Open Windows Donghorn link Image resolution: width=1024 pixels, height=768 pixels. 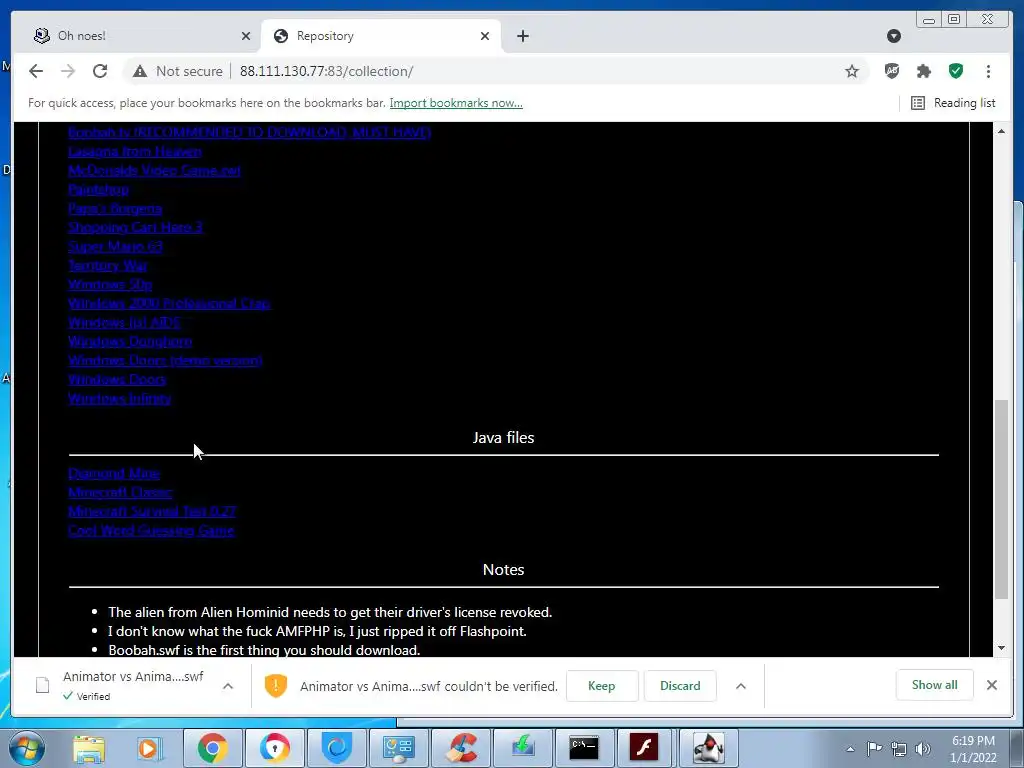[x=130, y=341]
